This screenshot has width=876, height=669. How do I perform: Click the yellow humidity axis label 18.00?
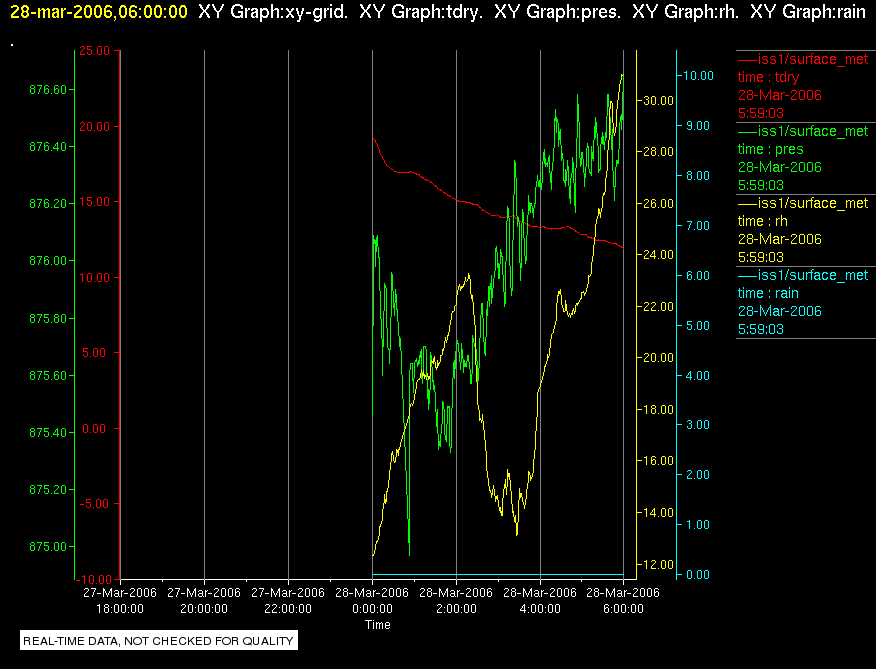click(659, 410)
